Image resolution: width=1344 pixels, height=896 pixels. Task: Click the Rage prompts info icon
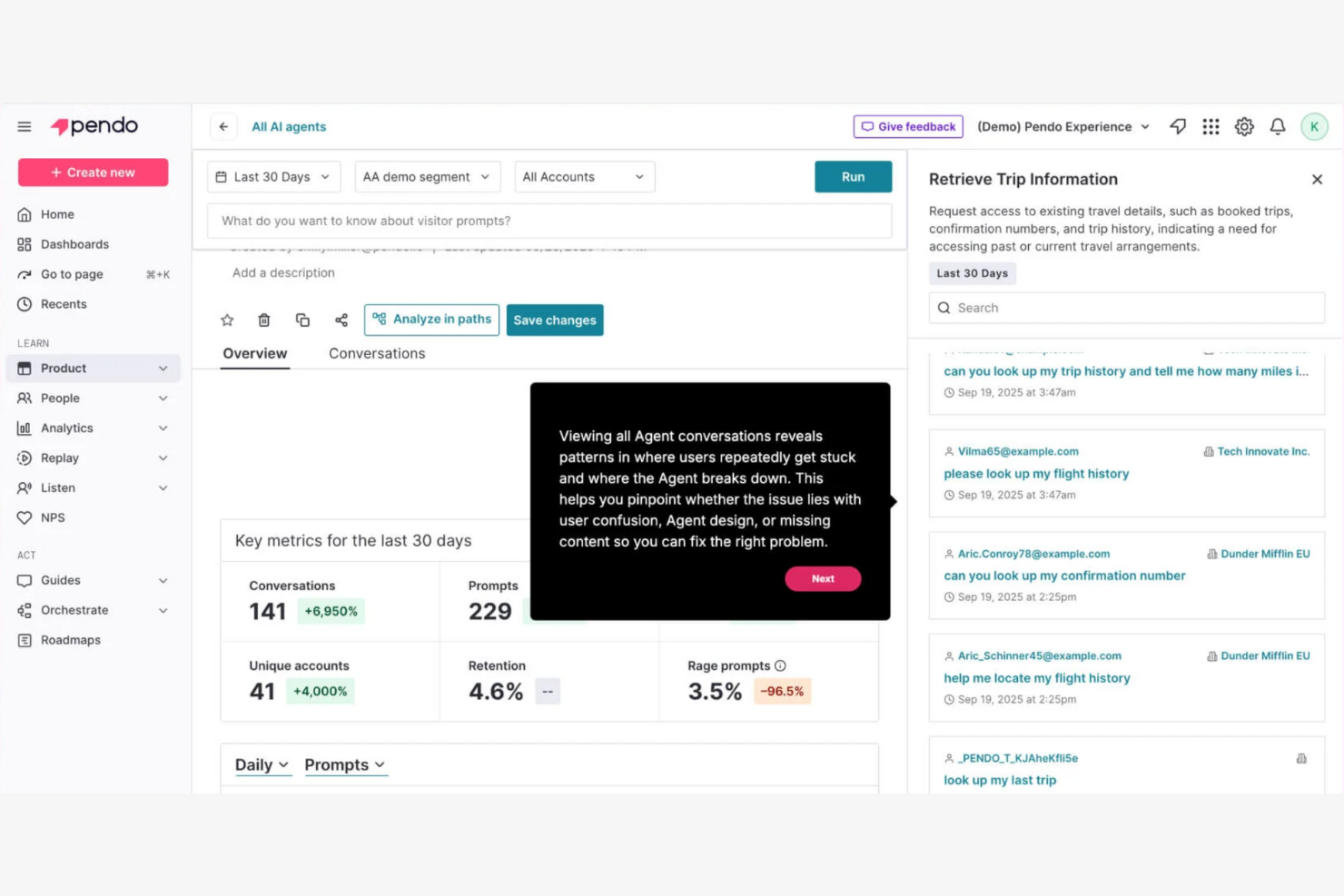click(x=780, y=665)
